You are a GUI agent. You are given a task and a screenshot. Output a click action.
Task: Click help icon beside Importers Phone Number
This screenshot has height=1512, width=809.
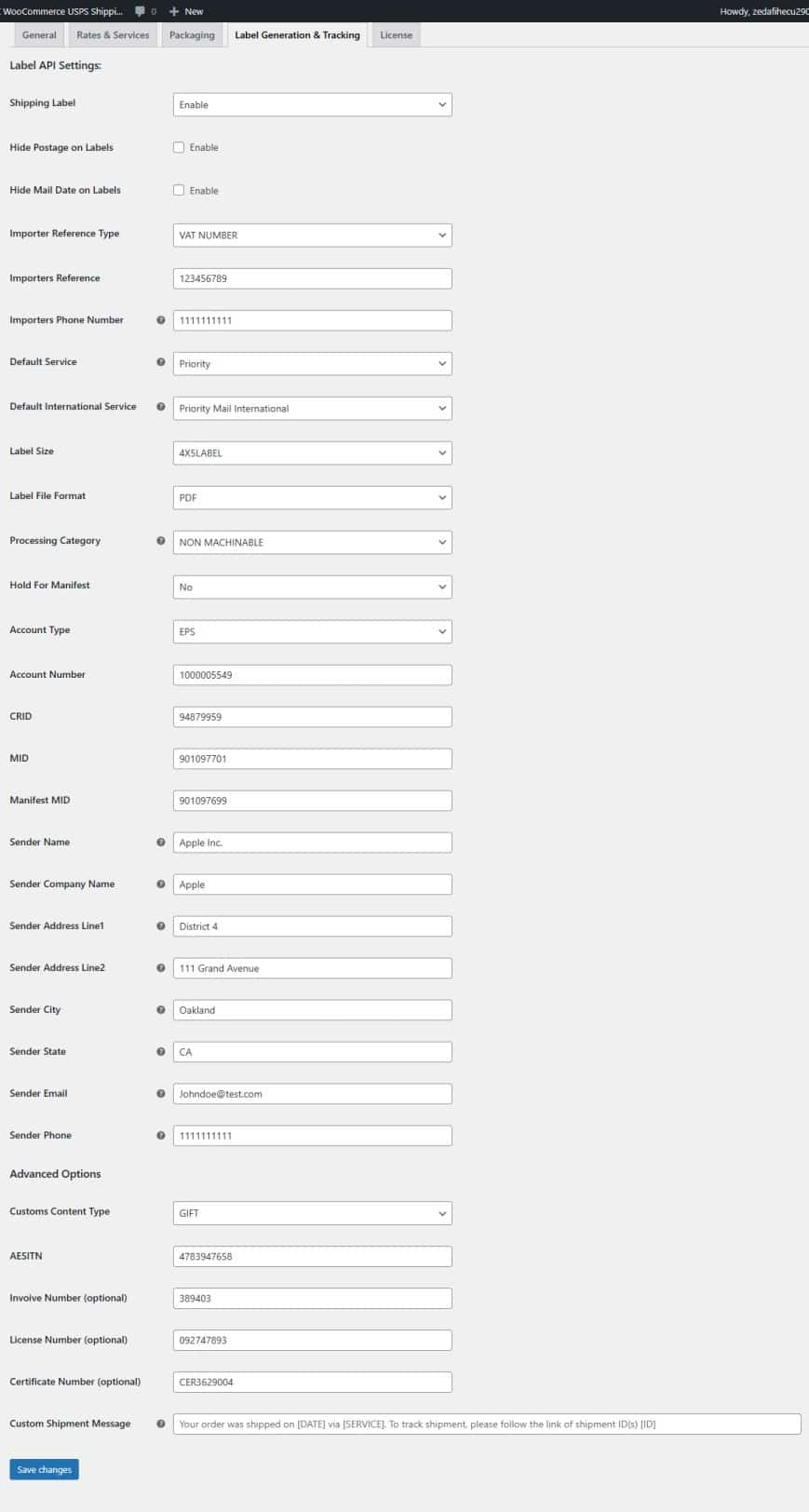coord(160,320)
